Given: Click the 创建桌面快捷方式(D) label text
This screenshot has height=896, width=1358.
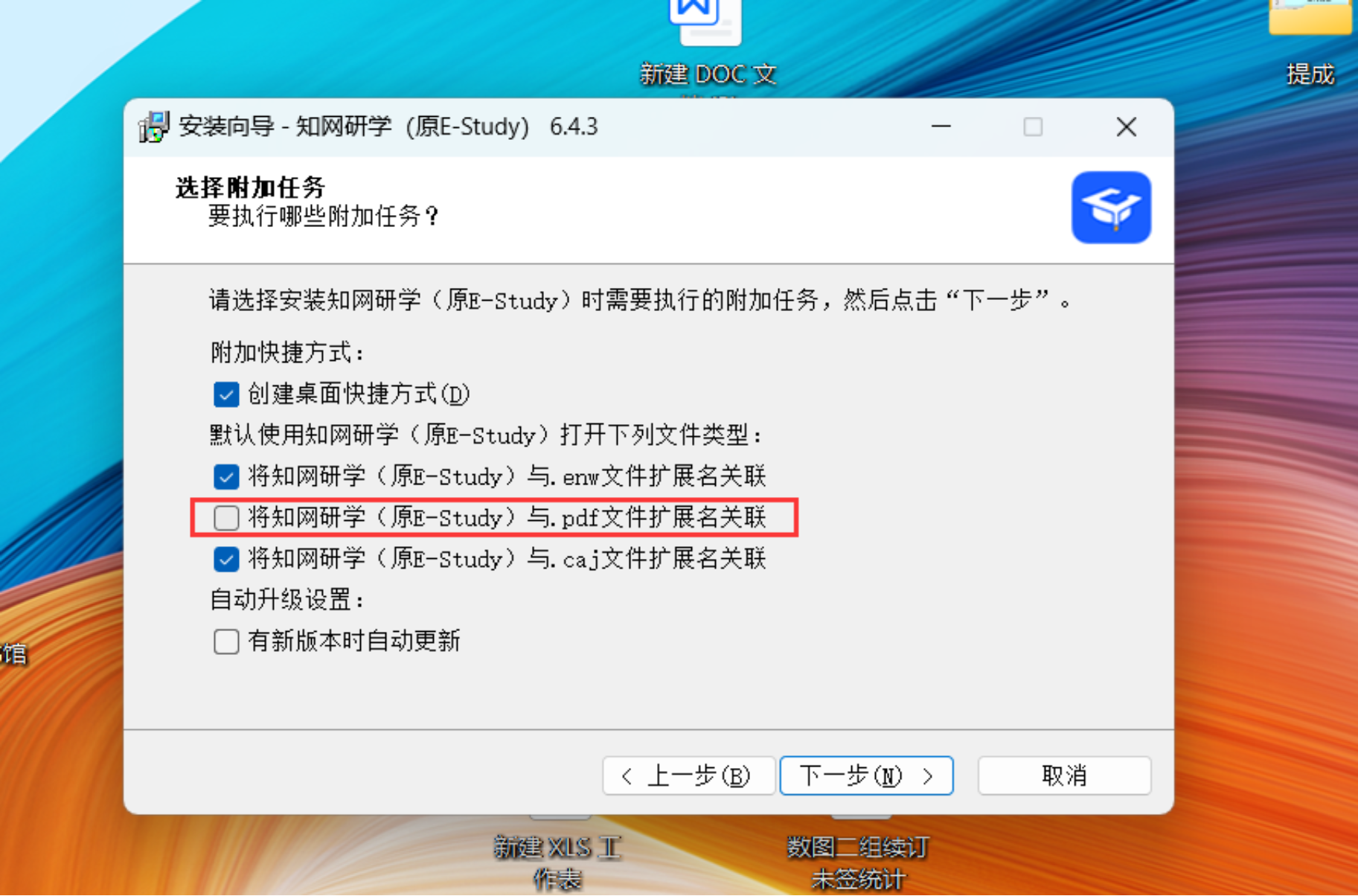Looking at the screenshot, I should click(359, 394).
